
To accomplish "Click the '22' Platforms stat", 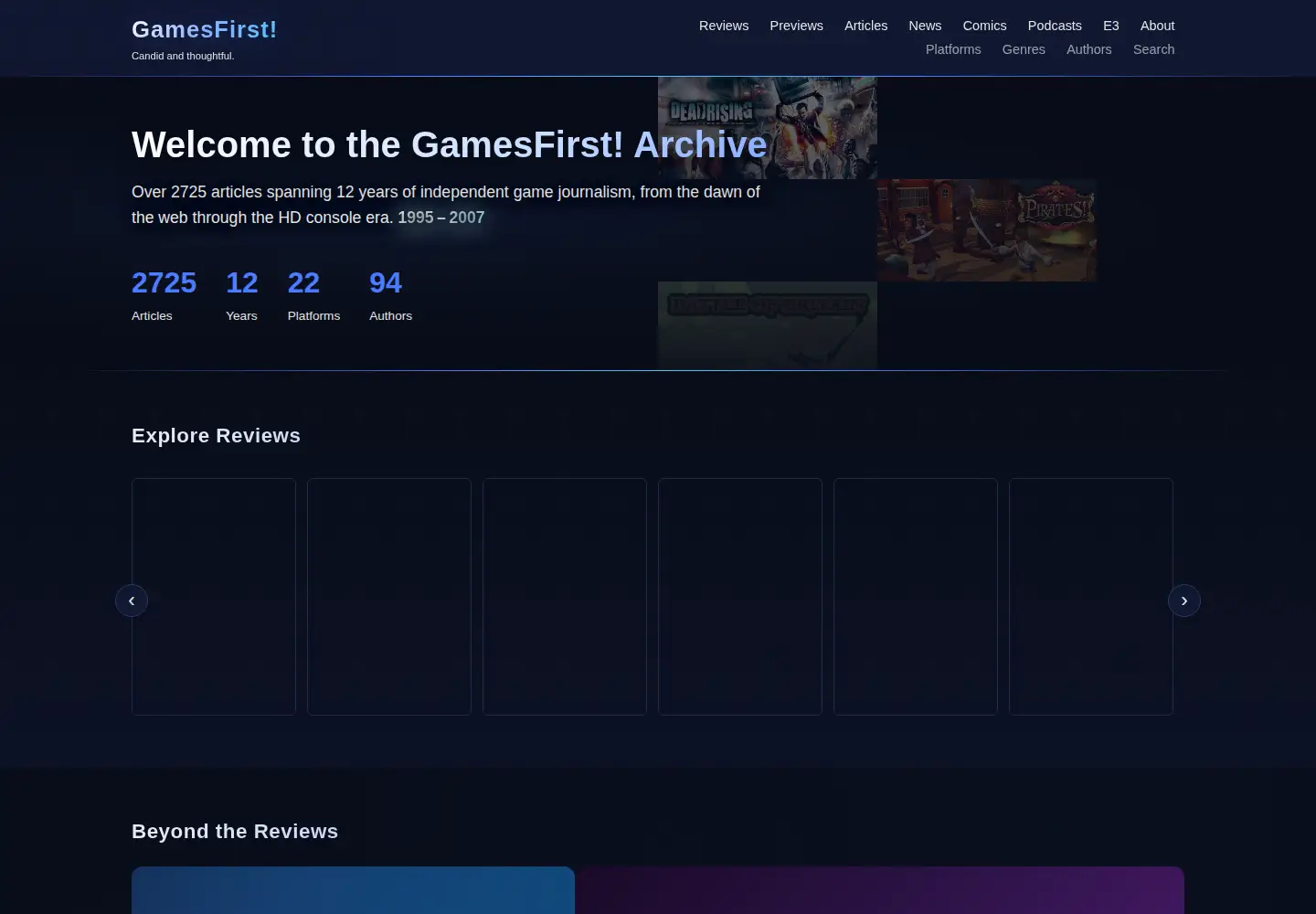I will (313, 294).
